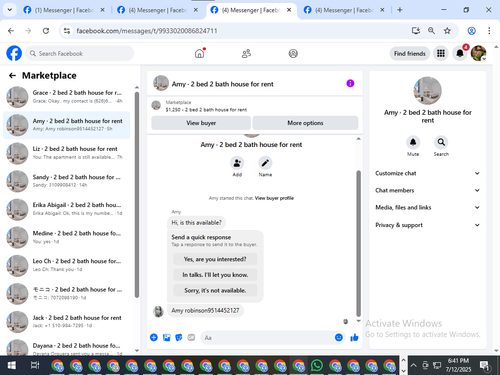This screenshot has width=500, height=375.
Task: Open Sandy conversation in chat list
Action: tap(67, 181)
